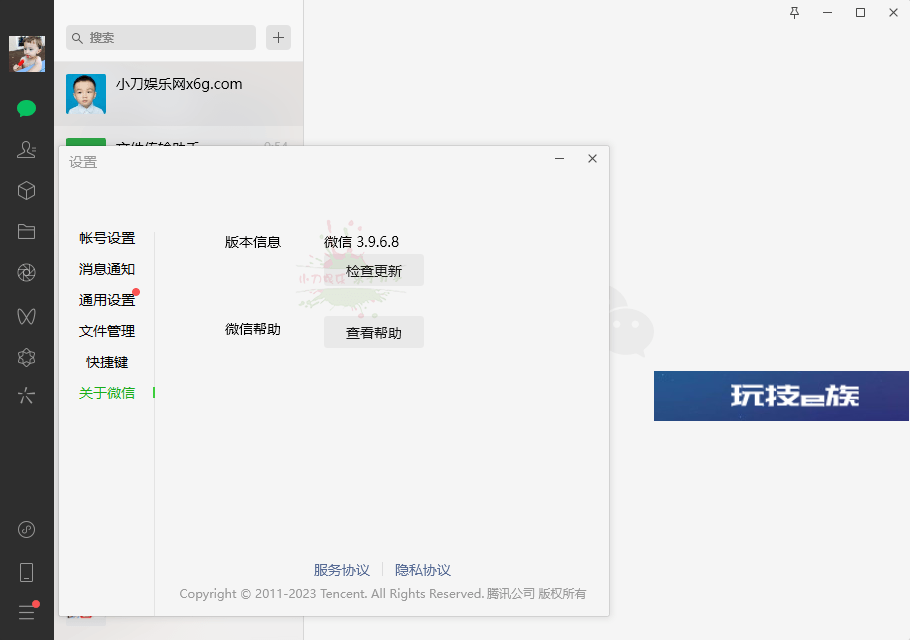Open the Mini Programs panel icon

27,530
